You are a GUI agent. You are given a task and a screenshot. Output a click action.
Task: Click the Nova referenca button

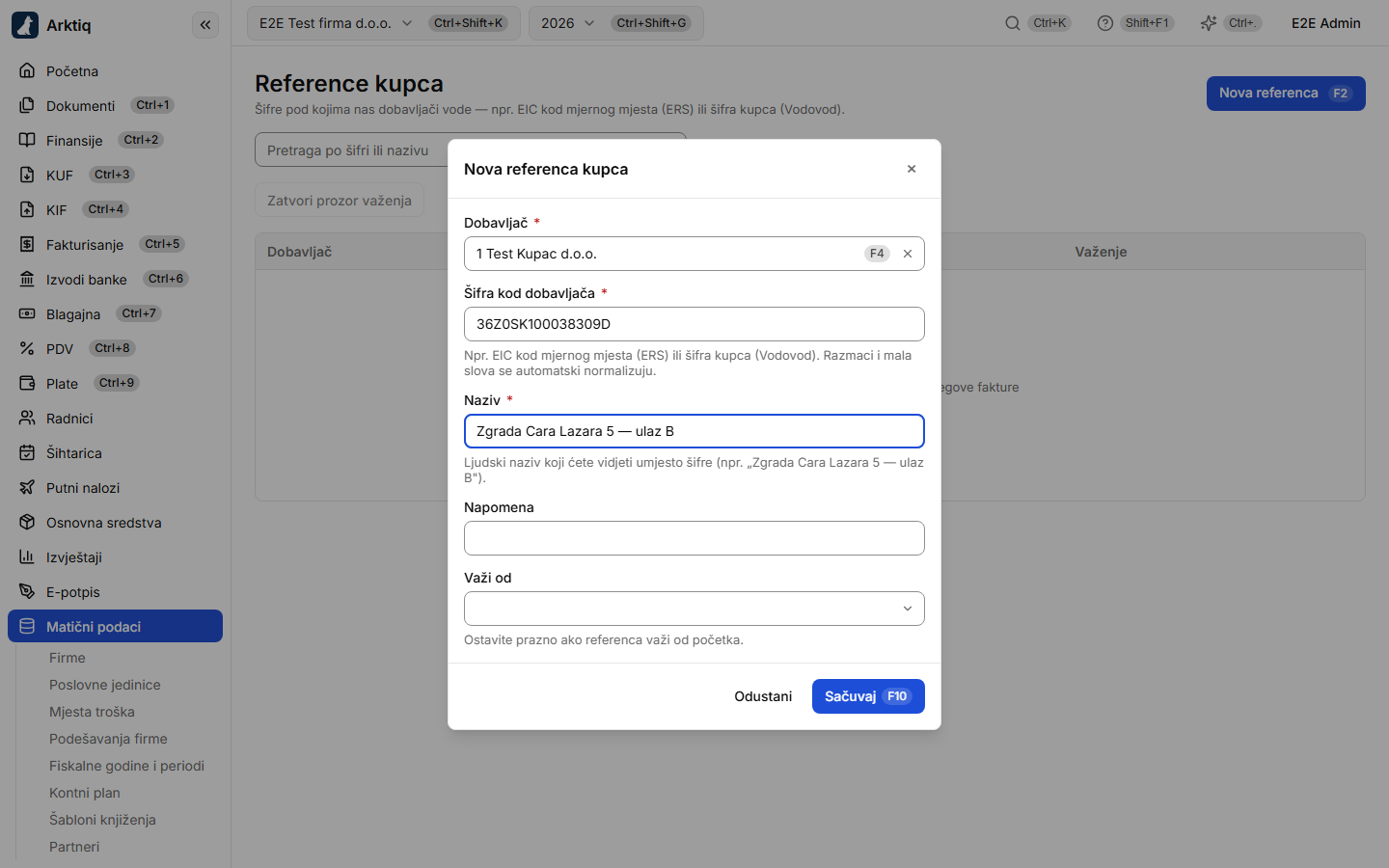1286,94
